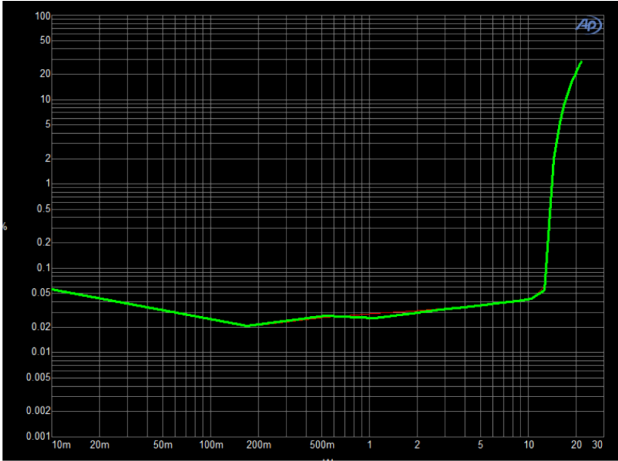Viewport: 618px width, 461px height.
Task: Click the top end of the green curve
Action: [x=581, y=62]
